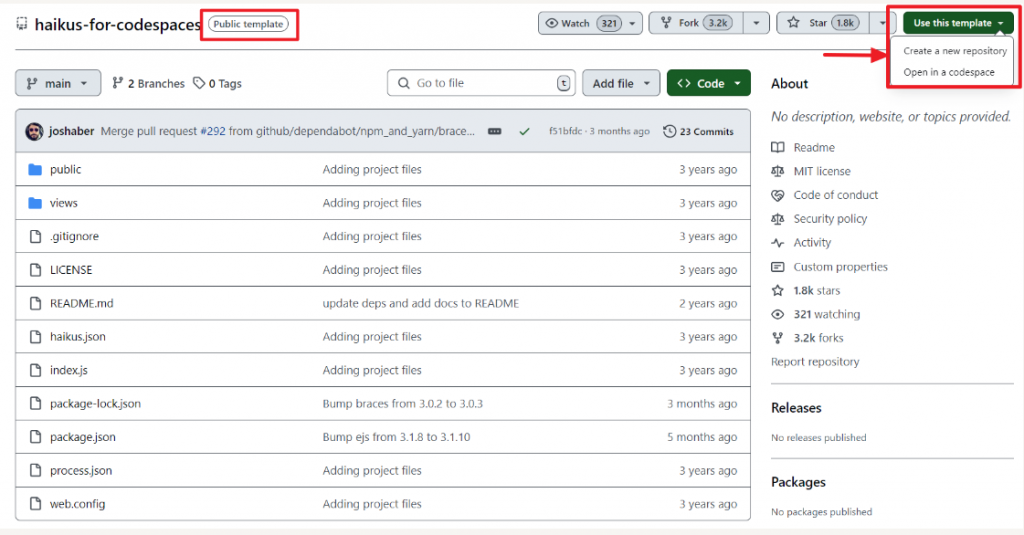Open the green Code dropdown

709,83
